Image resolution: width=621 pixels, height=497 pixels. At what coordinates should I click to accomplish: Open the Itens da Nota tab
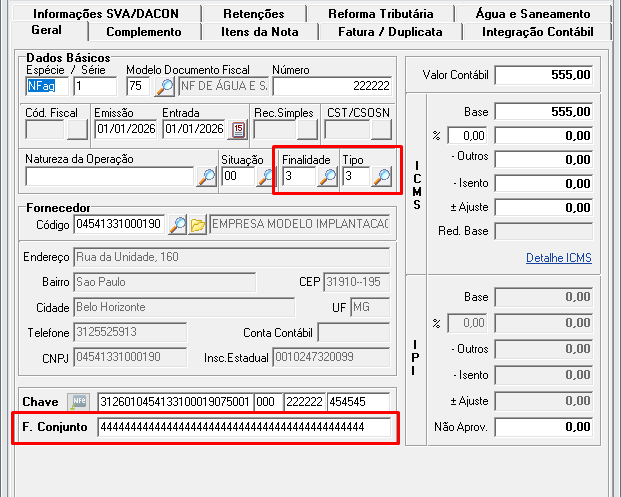point(259,32)
